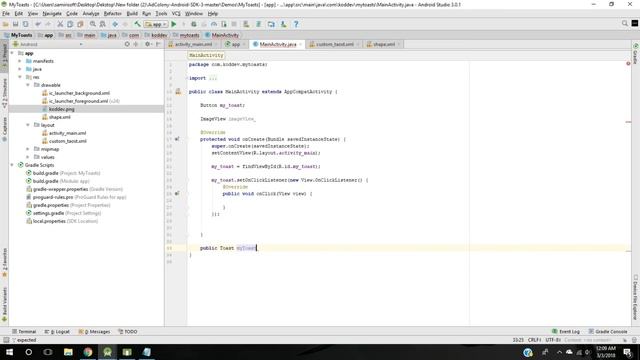Screen dimensions: 640x360
Task: Collapse the drawable folder node
Action: click(x=28, y=85)
